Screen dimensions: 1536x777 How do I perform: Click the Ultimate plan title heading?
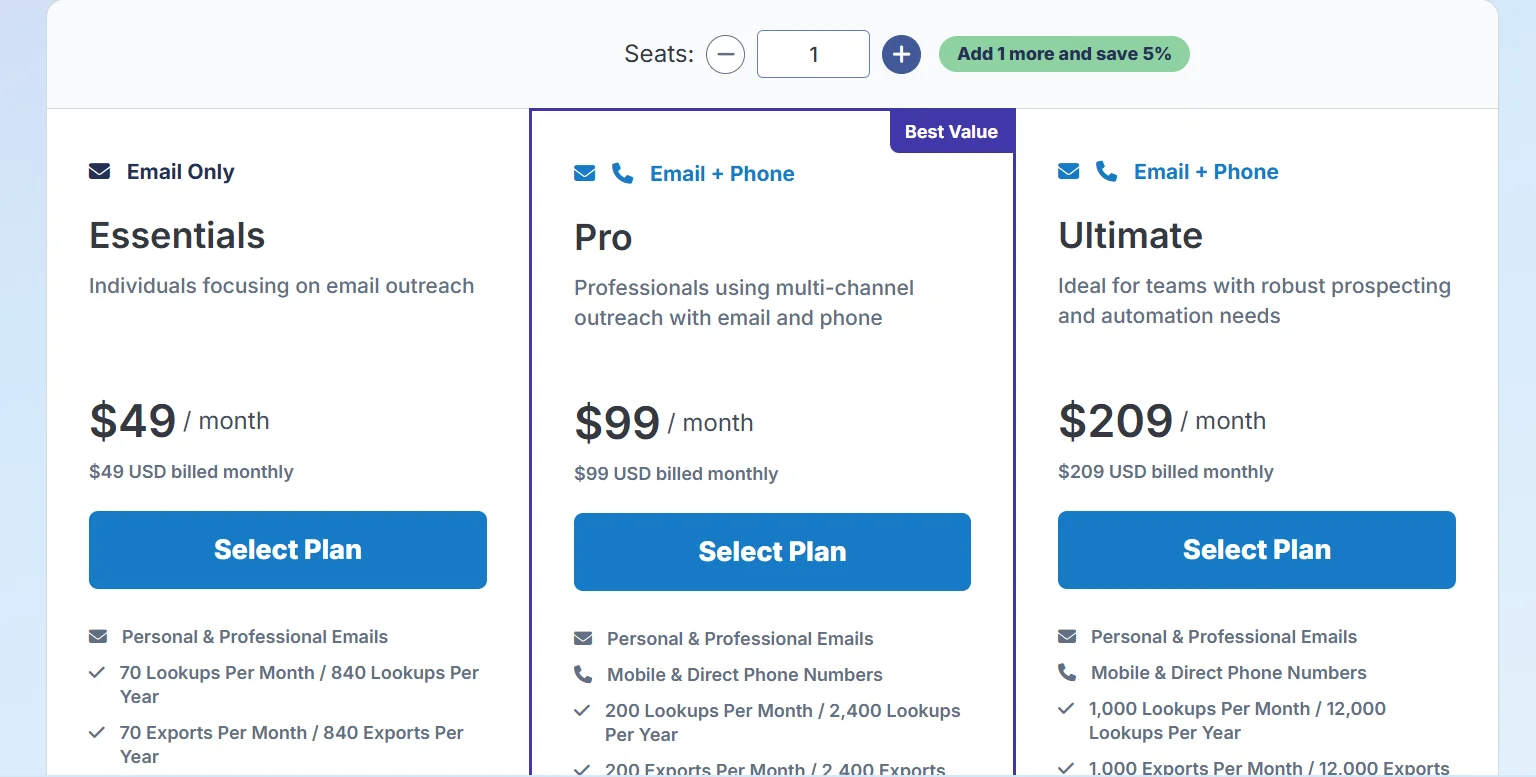[x=1130, y=236]
